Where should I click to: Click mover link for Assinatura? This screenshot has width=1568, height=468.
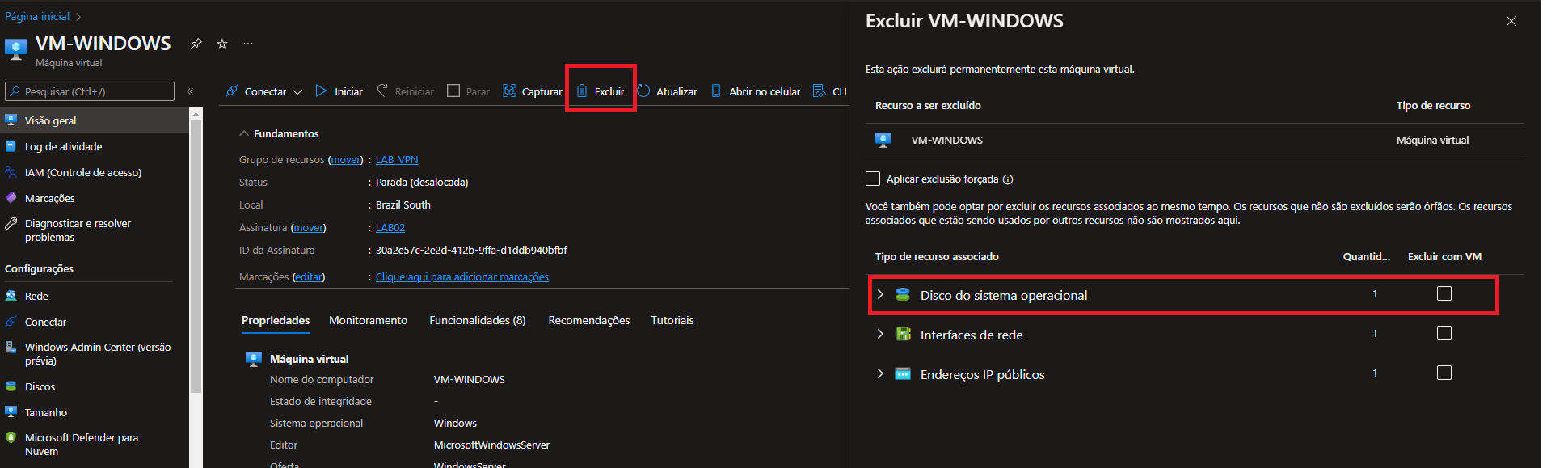(x=309, y=228)
